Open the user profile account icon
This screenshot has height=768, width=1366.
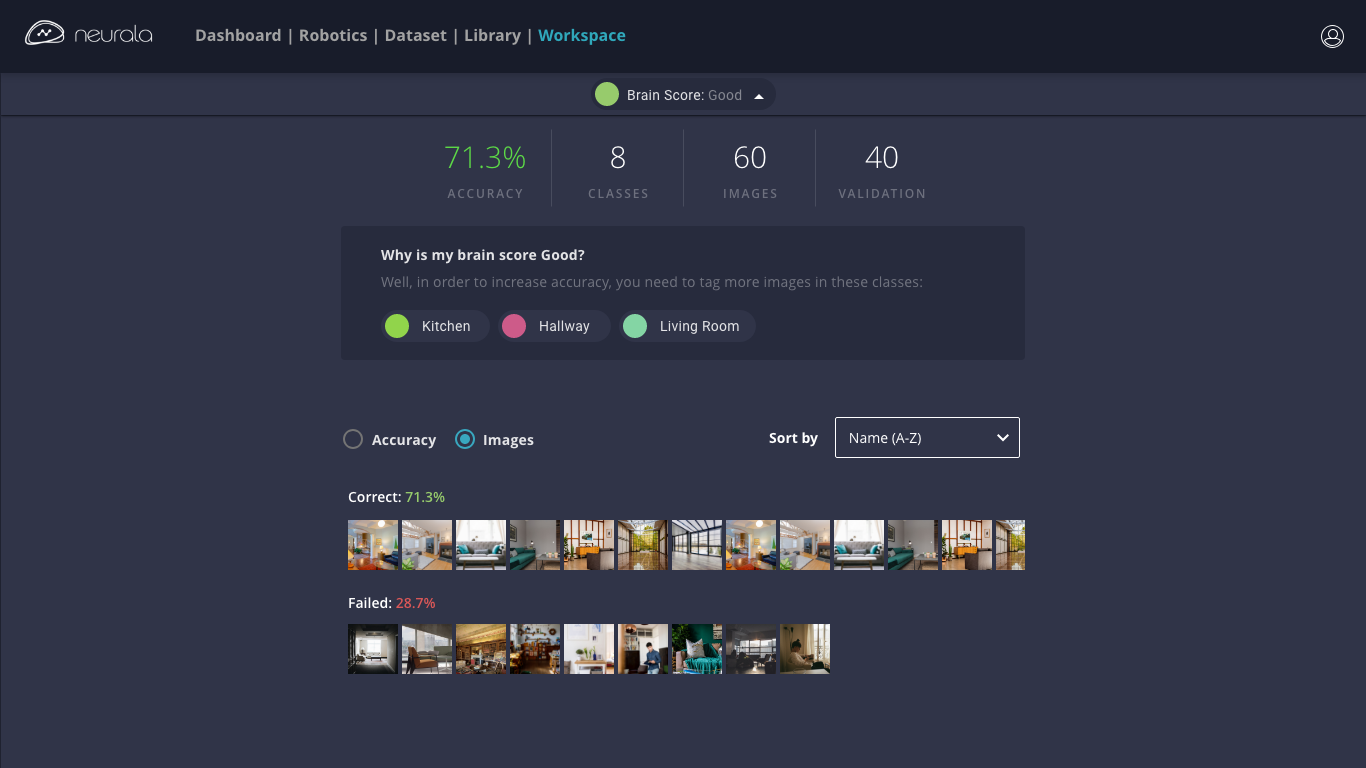tap(1332, 36)
